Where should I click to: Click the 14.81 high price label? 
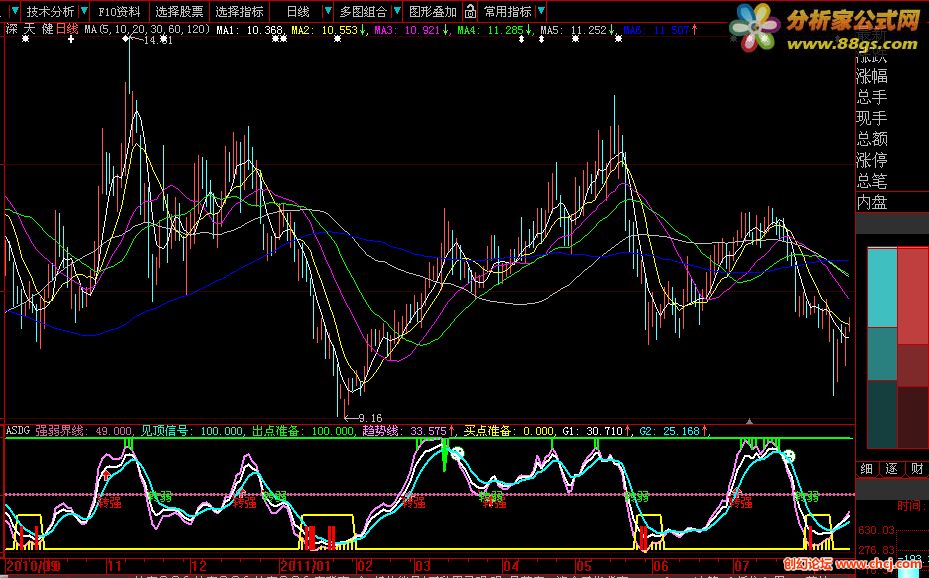[x=158, y=40]
